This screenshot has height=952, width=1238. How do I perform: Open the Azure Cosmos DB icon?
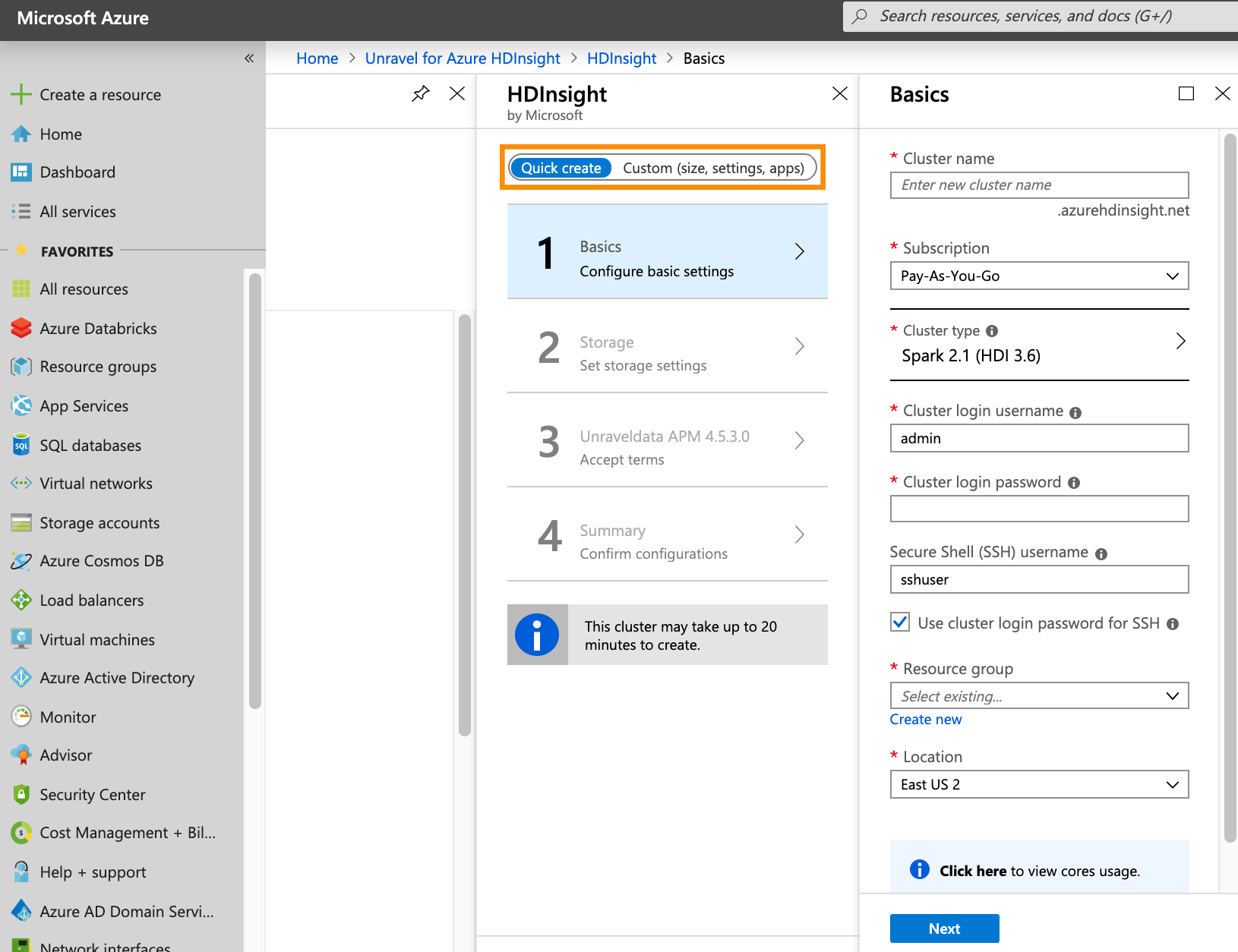[21, 561]
